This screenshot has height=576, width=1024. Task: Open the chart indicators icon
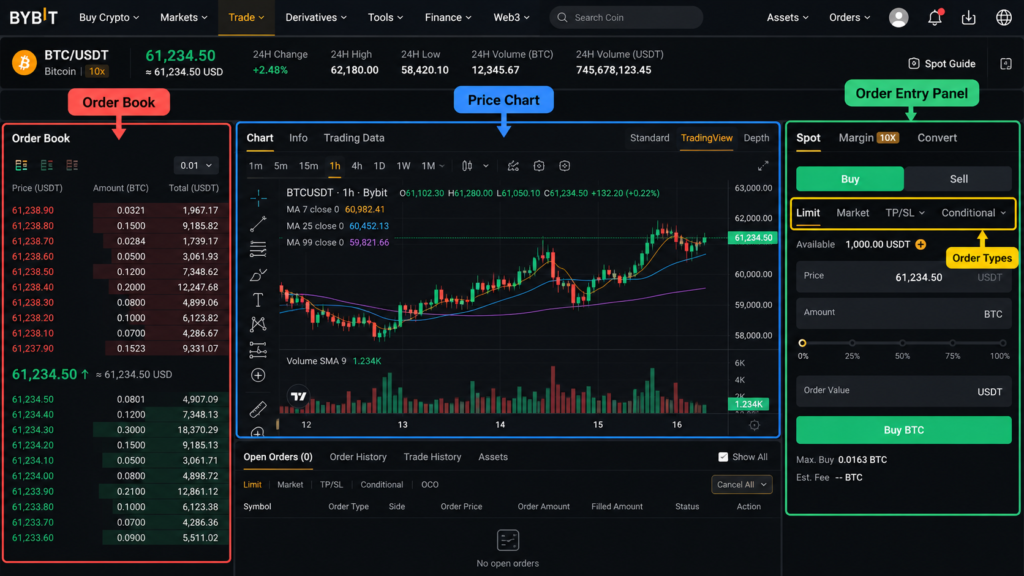click(513, 166)
